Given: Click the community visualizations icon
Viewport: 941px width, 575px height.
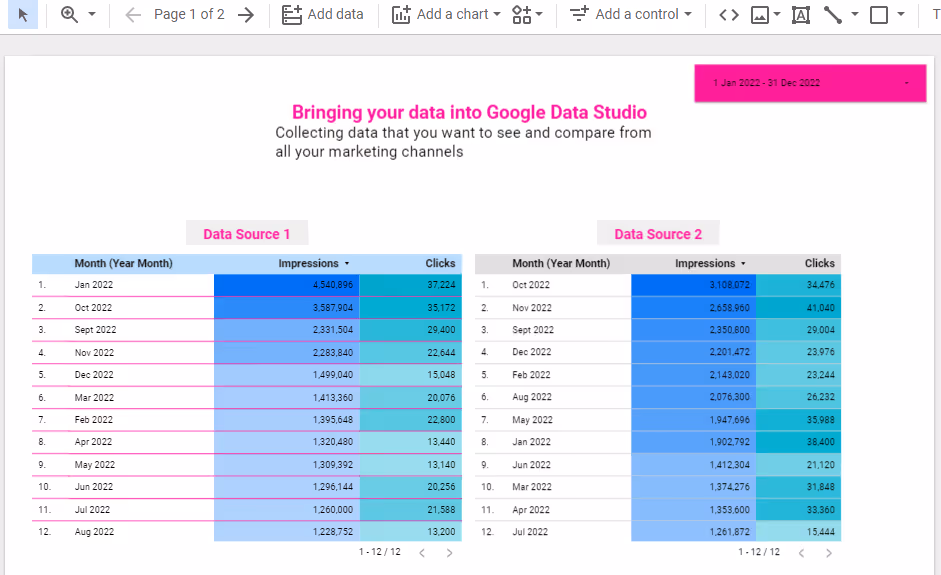Looking at the screenshot, I should pyautogui.click(x=522, y=14).
